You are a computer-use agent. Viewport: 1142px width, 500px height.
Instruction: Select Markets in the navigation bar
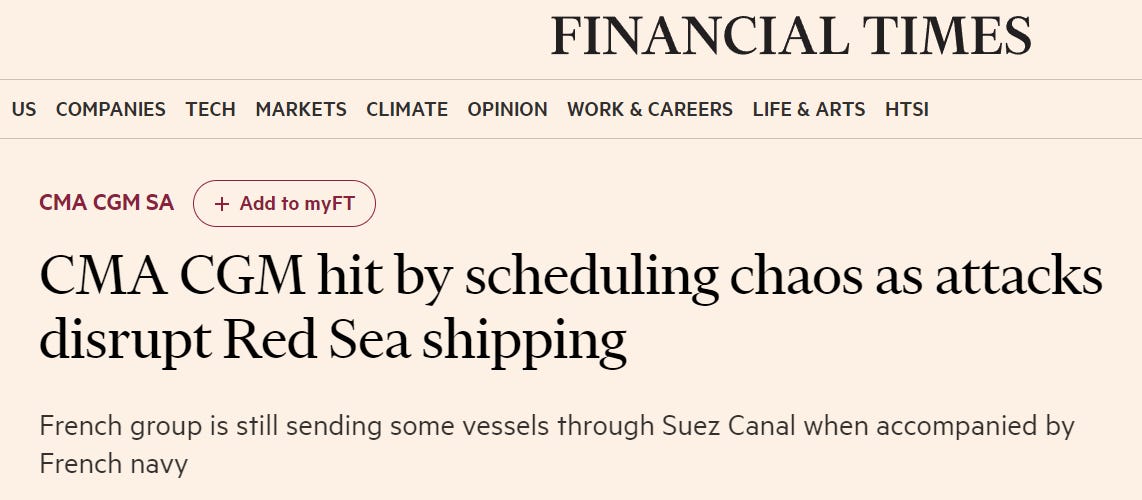[x=301, y=110]
